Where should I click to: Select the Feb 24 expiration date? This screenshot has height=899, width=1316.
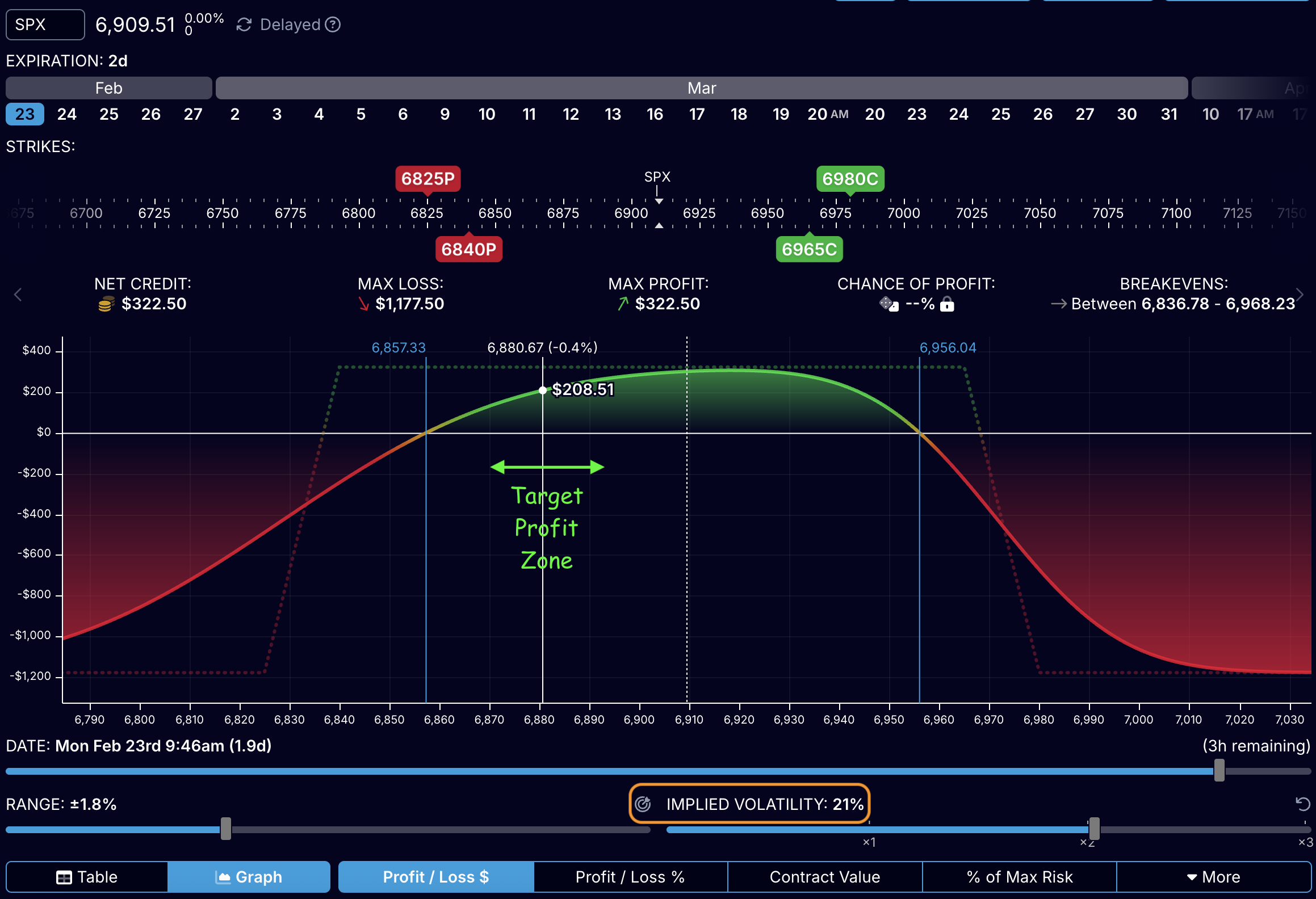tap(67, 114)
